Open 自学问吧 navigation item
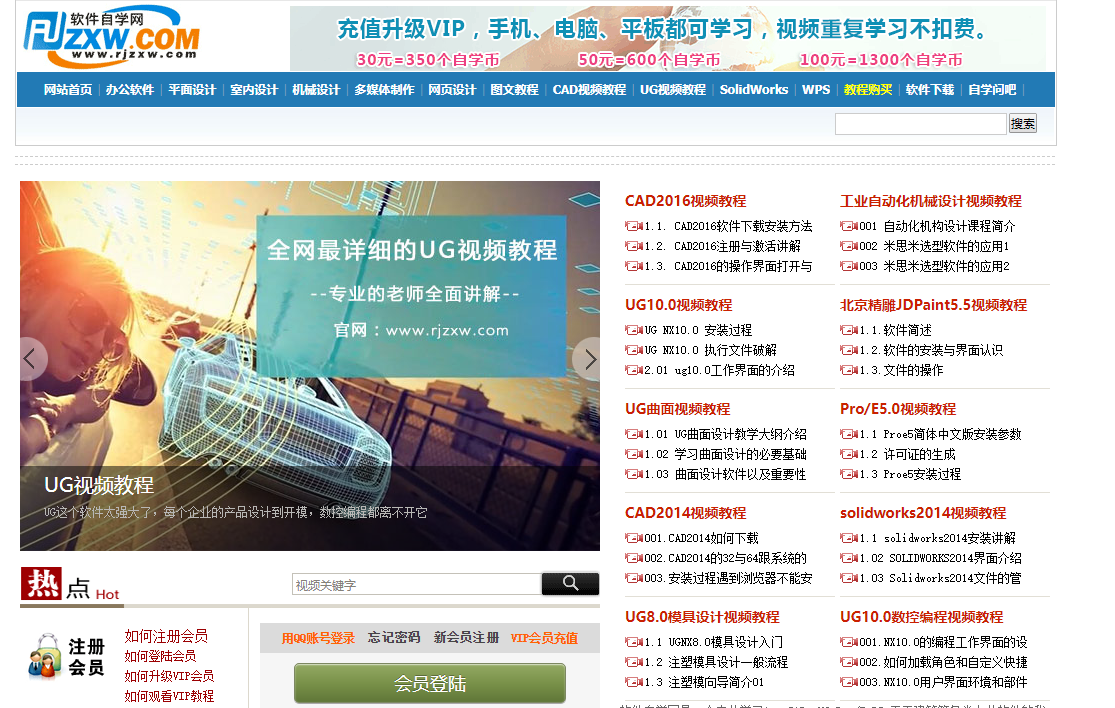Screen dimensions: 1115x708 (992, 90)
